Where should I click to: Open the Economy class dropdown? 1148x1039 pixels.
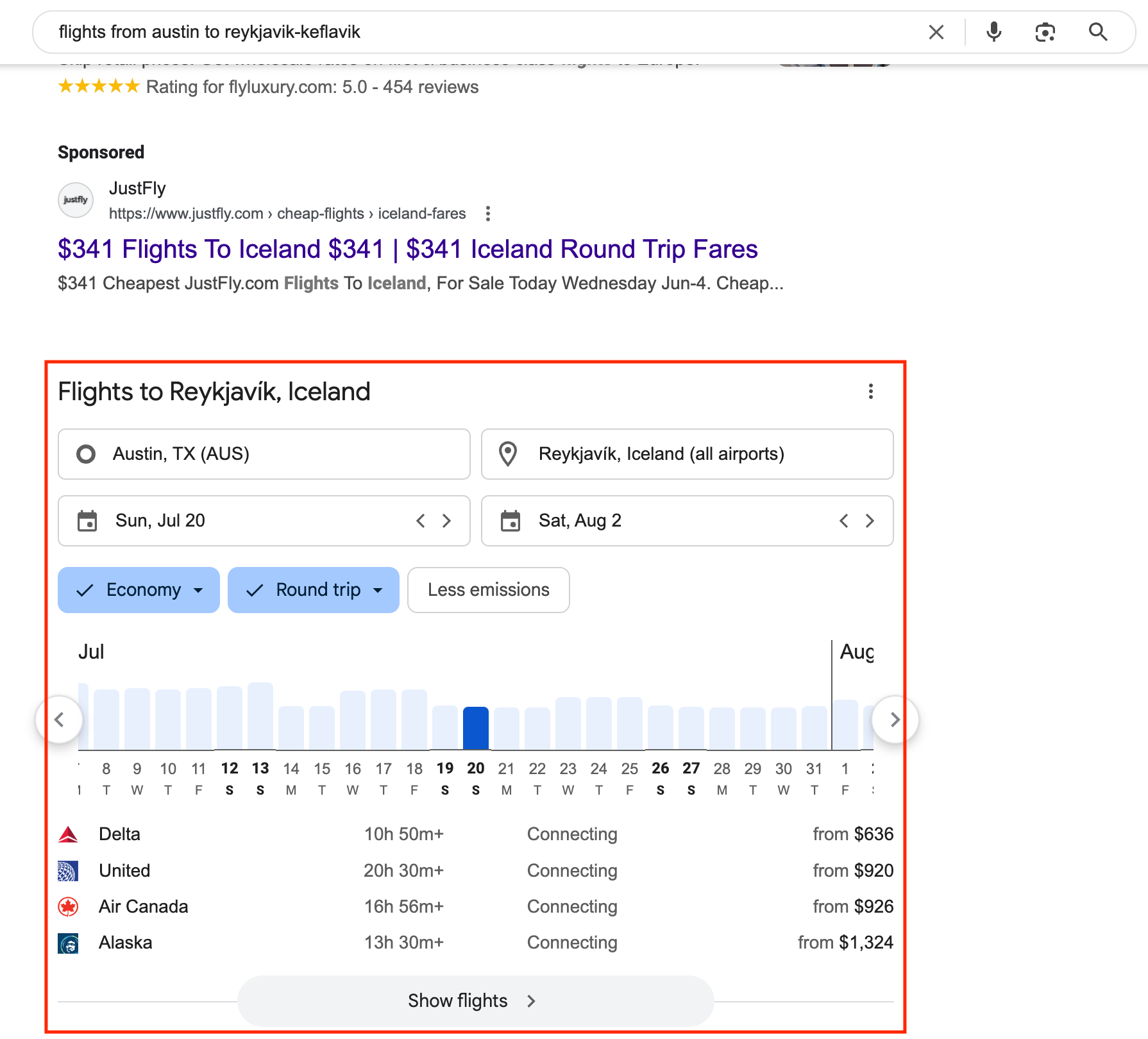point(139,590)
